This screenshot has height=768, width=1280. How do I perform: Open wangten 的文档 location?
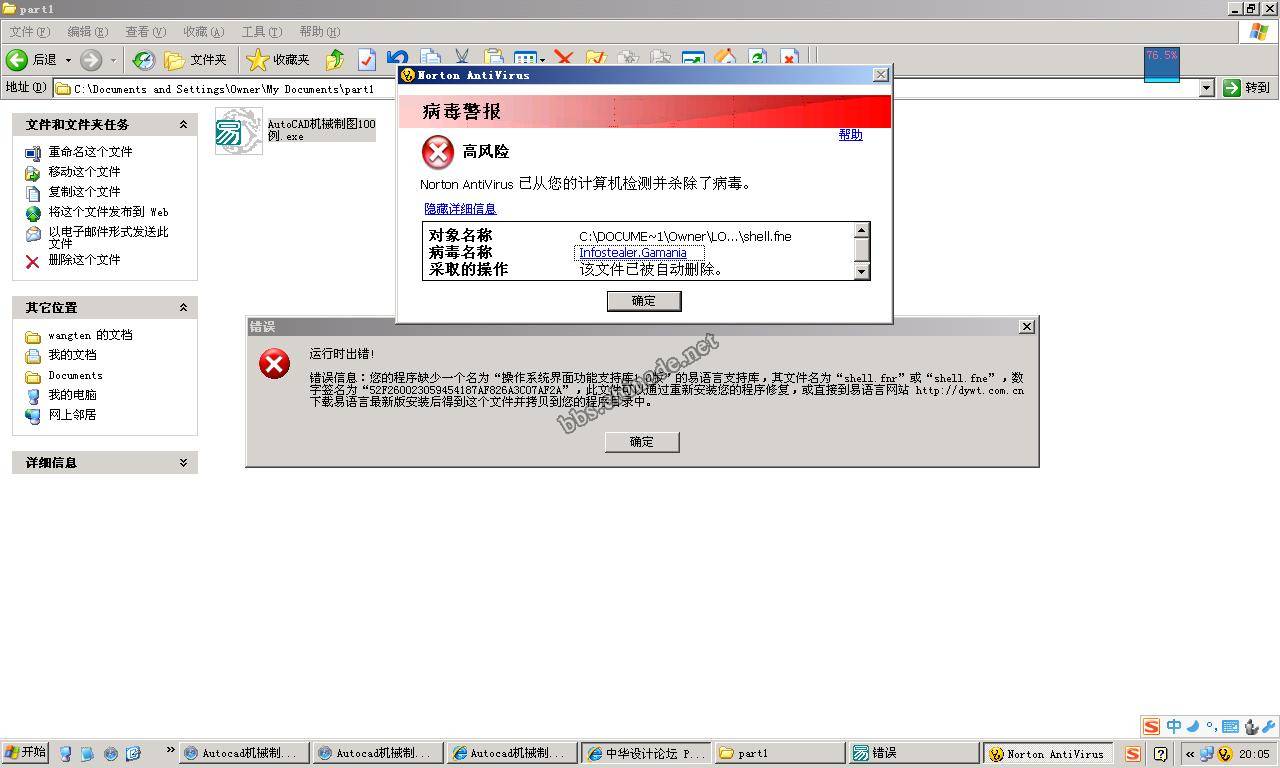pos(90,335)
